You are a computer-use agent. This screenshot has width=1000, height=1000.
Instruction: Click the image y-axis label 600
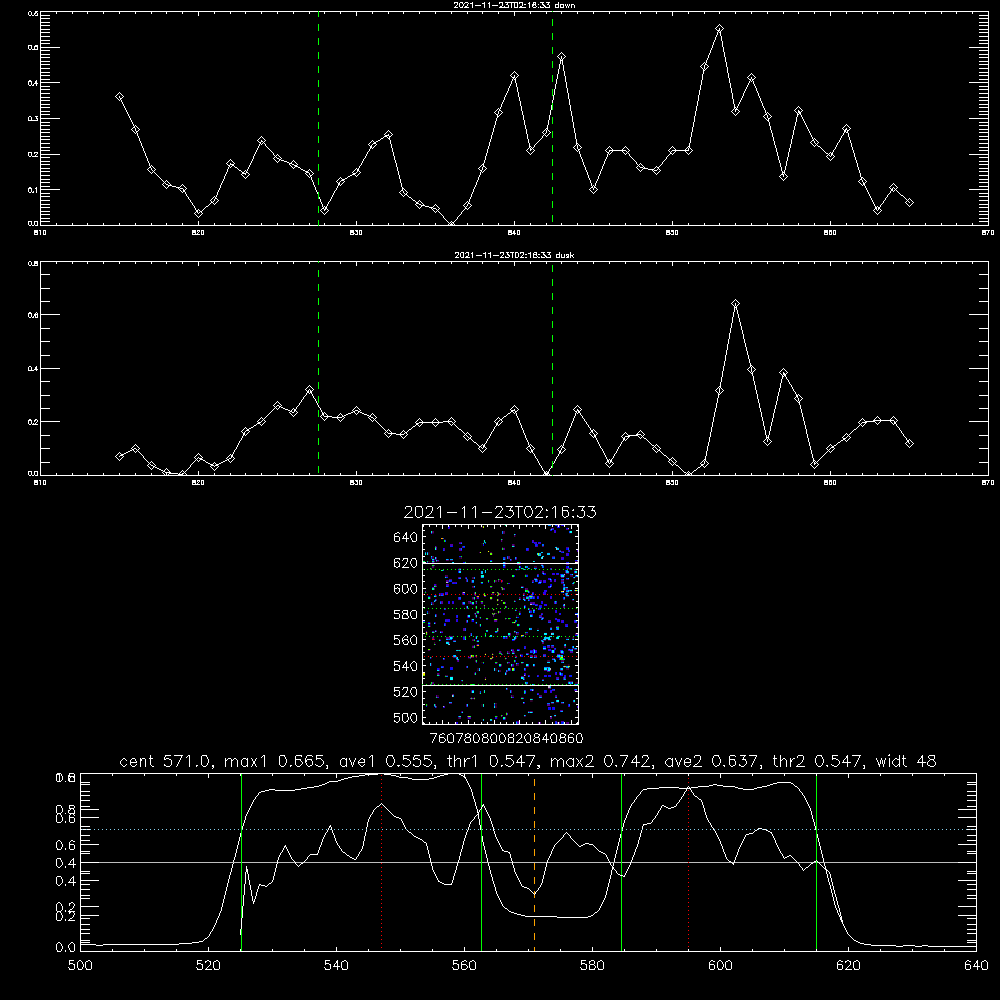coord(406,589)
